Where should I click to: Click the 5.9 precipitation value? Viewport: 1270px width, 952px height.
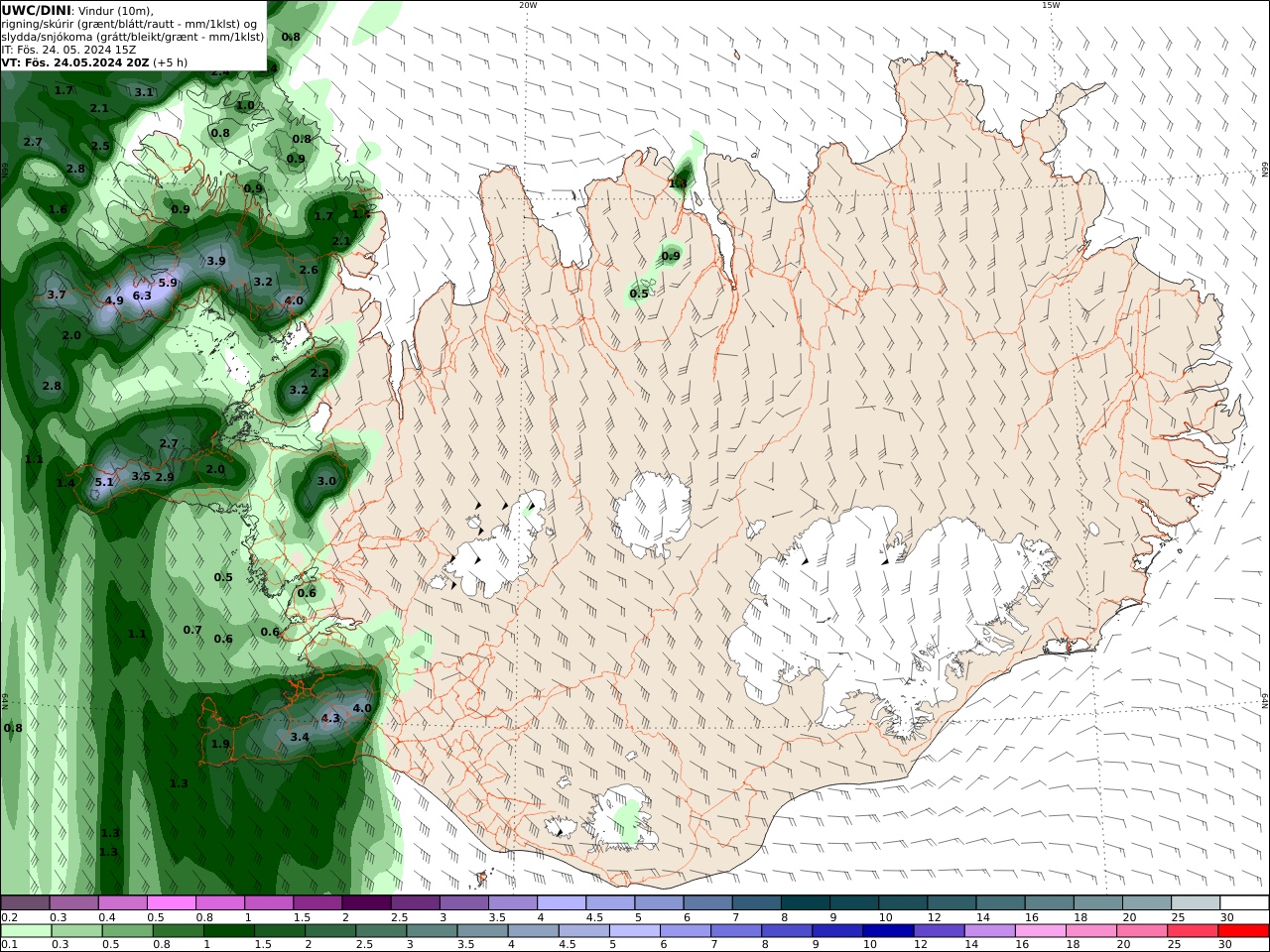168,283
